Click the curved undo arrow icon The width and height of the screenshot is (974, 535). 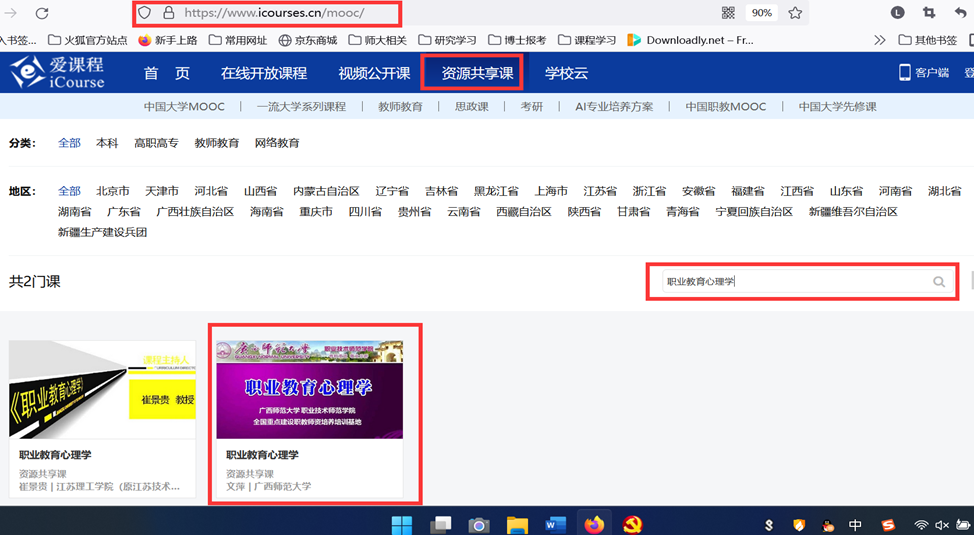960,12
